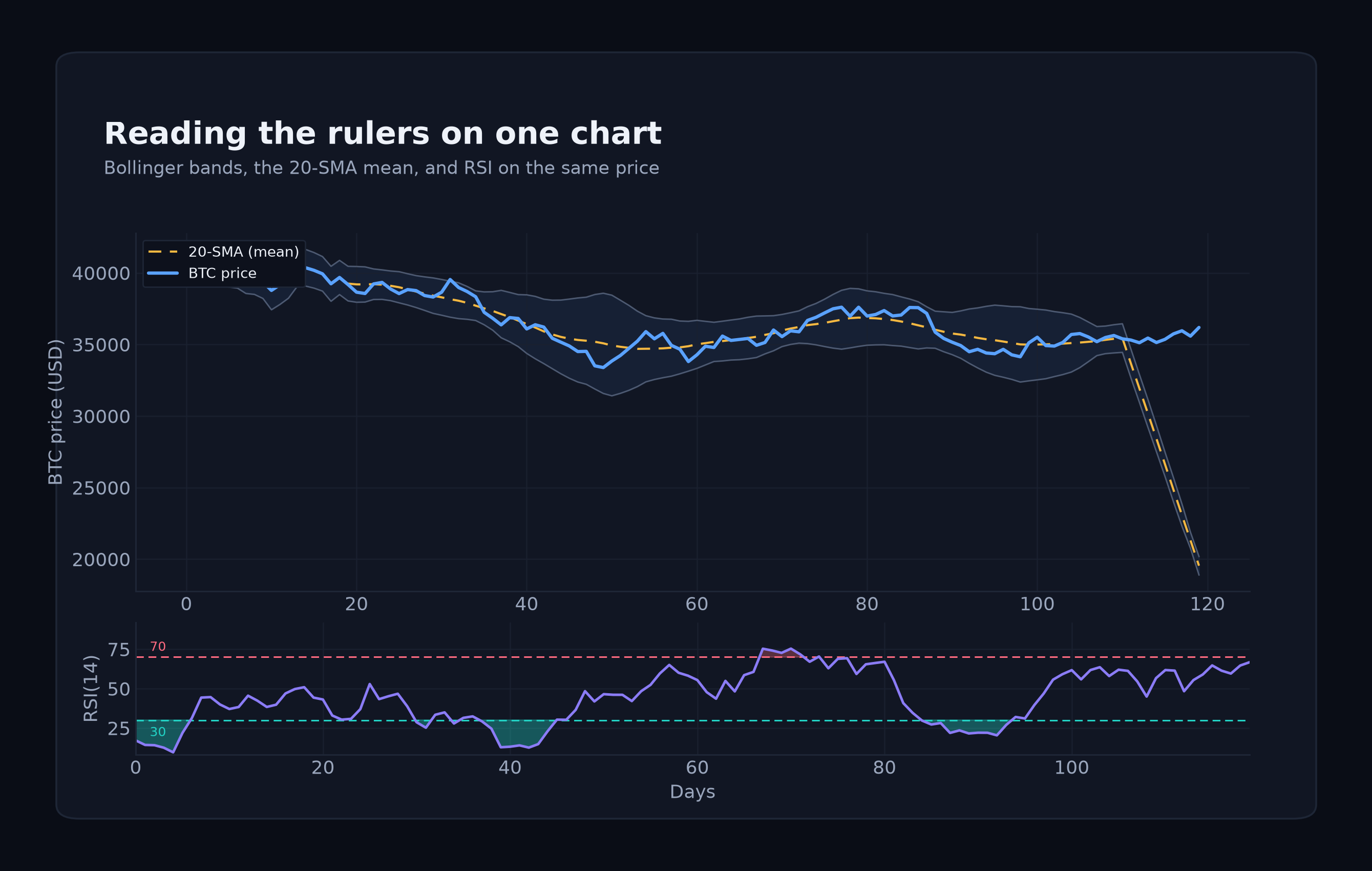Image resolution: width=1372 pixels, height=871 pixels.
Task: Select day 20 on the RSI chart's x-axis
Action: [323, 768]
